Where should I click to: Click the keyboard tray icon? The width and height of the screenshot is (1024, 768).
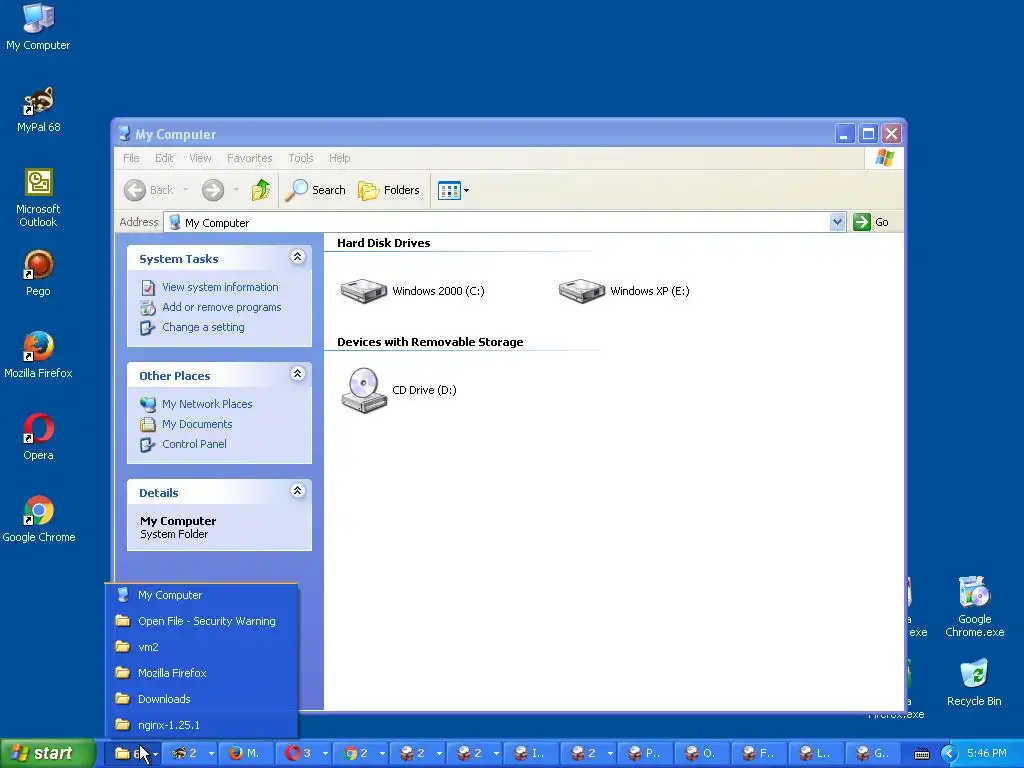point(921,754)
